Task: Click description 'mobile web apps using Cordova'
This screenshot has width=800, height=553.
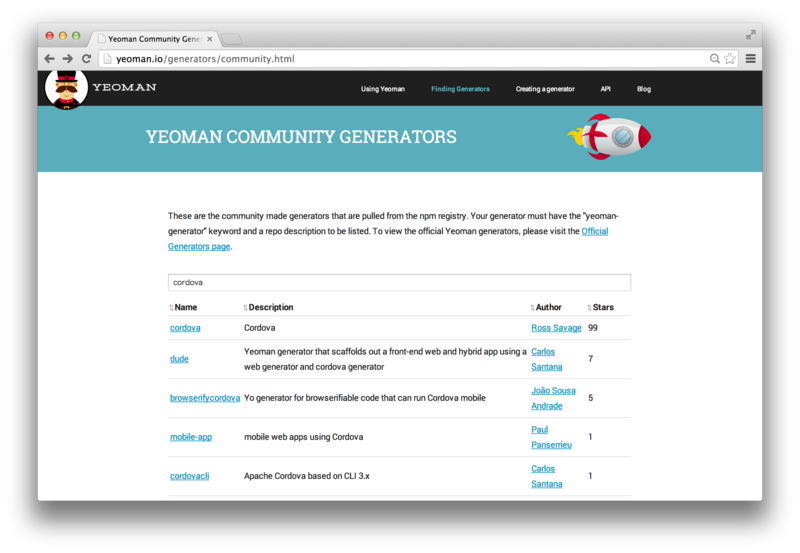Action: 304,437
